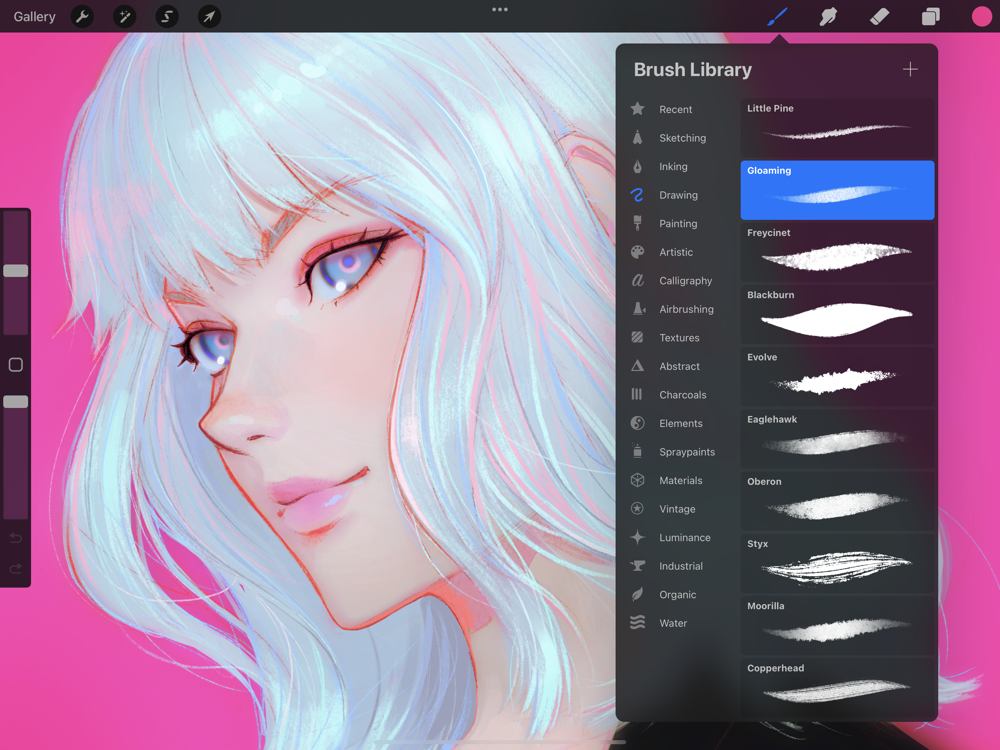Undo with the sidebar undo arrow
The width and height of the screenshot is (1000, 750).
click(x=16, y=538)
